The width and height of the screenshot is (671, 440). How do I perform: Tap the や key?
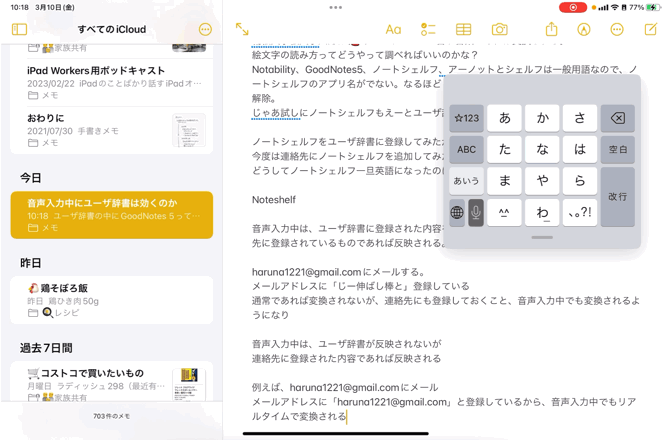click(x=542, y=181)
